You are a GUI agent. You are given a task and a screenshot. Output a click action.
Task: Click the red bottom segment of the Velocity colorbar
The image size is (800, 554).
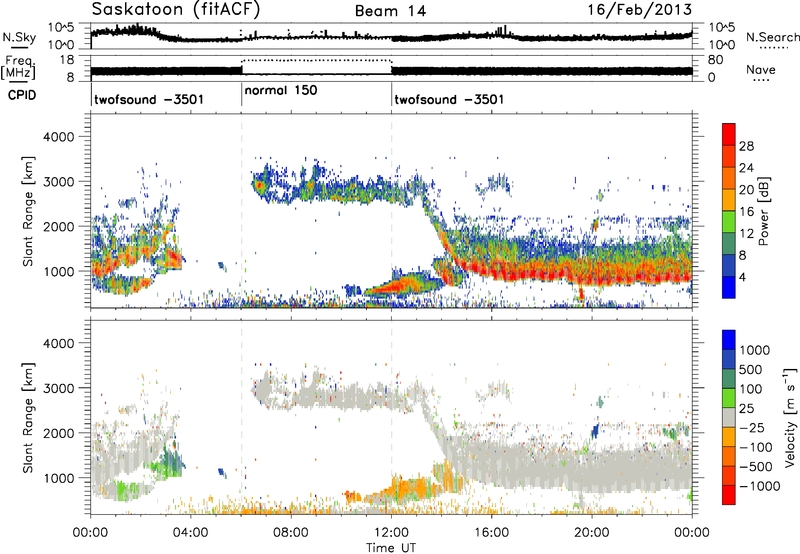[729, 495]
